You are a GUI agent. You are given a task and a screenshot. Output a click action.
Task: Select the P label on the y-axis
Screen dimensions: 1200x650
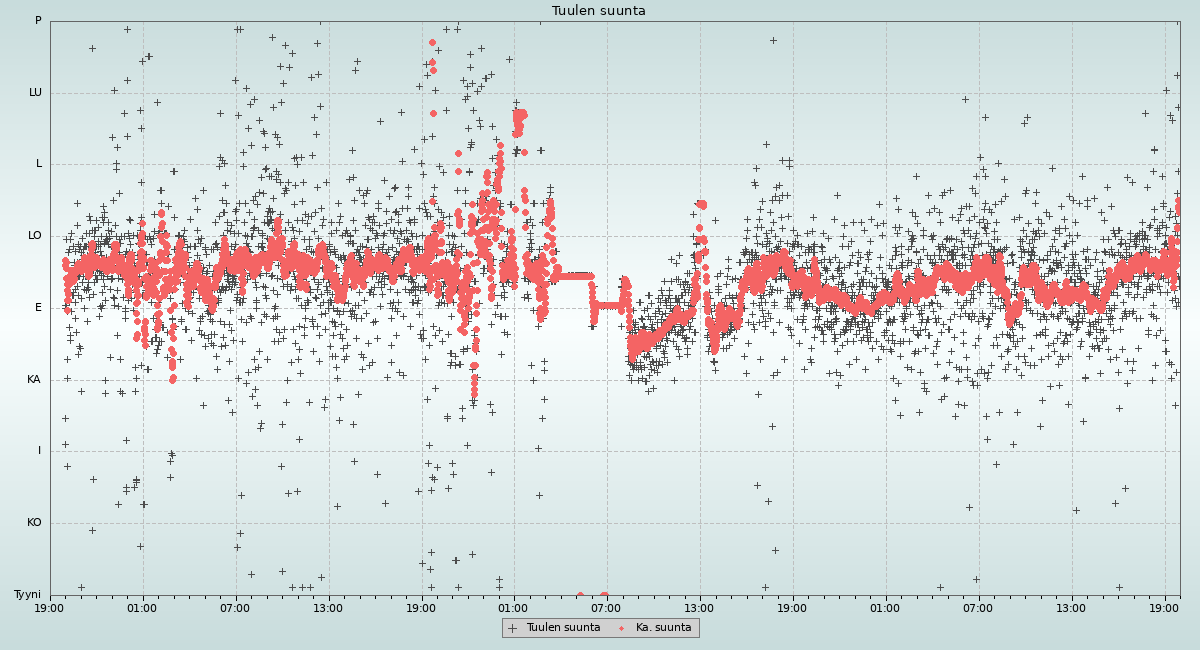38,21
